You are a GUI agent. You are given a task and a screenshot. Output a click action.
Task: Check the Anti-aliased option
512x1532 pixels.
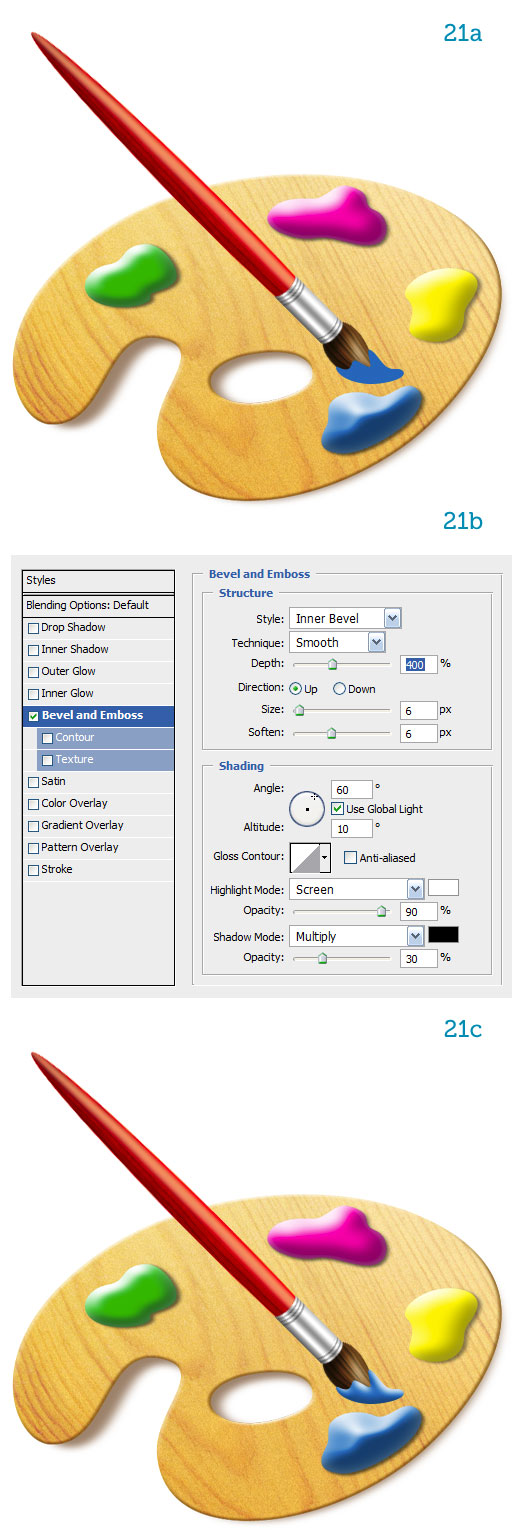[350, 857]
